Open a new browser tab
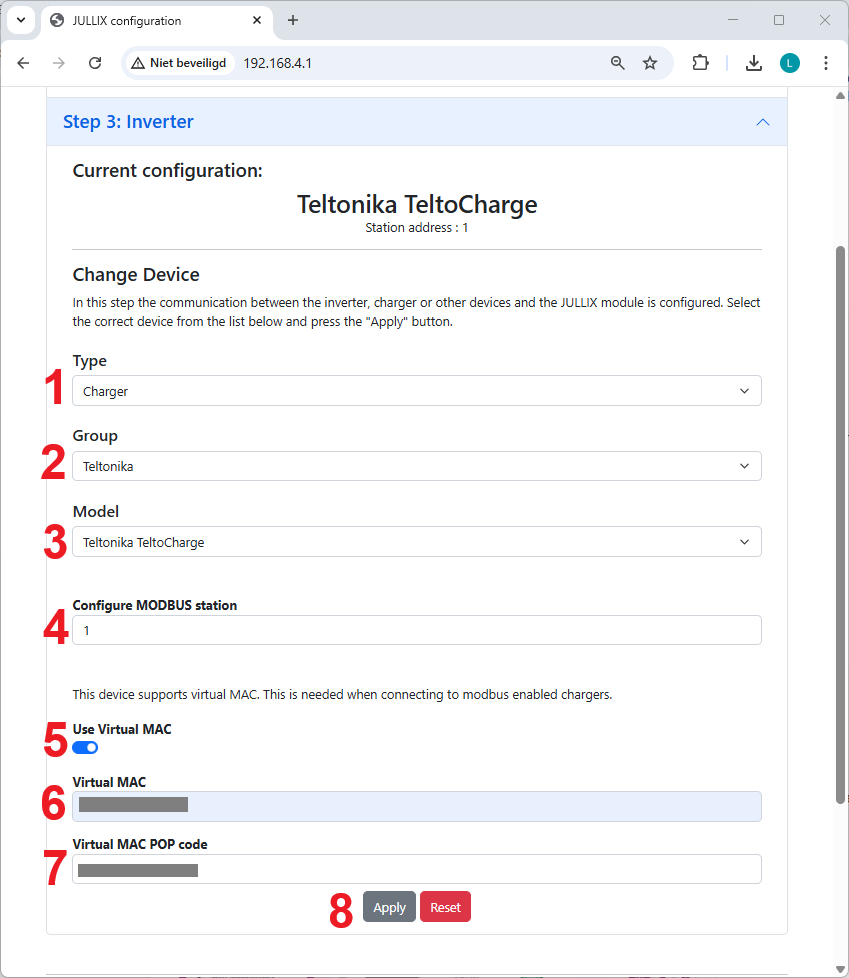The width and height of the screenshot is (849, 978). coord(293,20)
